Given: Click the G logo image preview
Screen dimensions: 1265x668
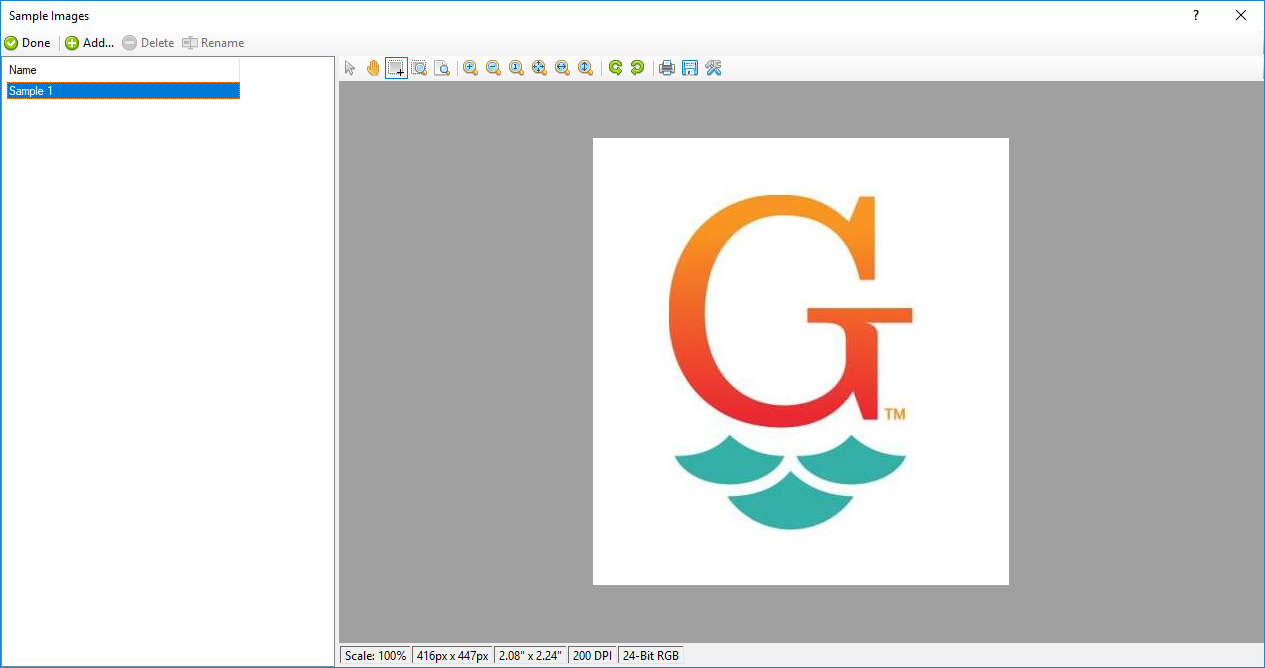Looking at the screenshot, I should coord(800,361).
